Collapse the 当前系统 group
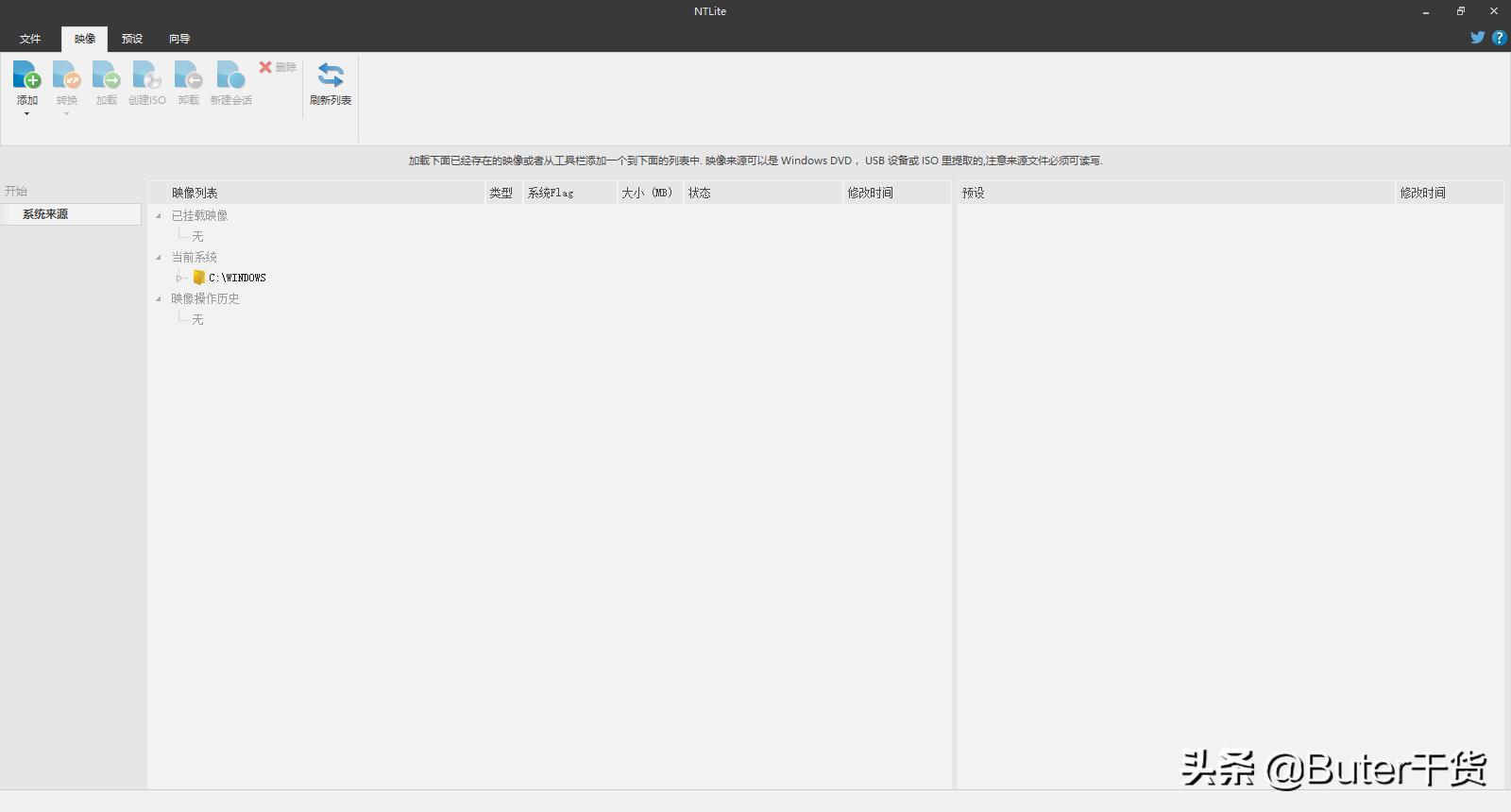Image resolution: width=1511 pixels, height=812 pixels. pyautogui.click(x=159, y=258)
